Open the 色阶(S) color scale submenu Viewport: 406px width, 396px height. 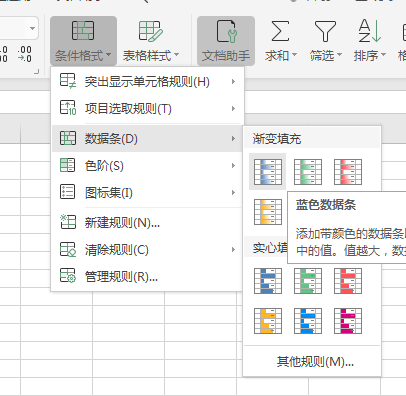click(x=148, y=165)
